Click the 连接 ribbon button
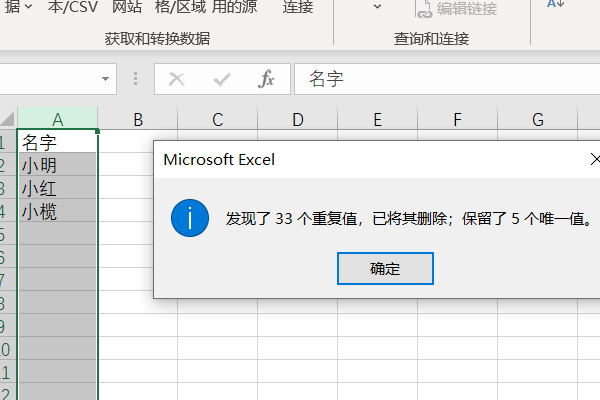 coord(298,7)
